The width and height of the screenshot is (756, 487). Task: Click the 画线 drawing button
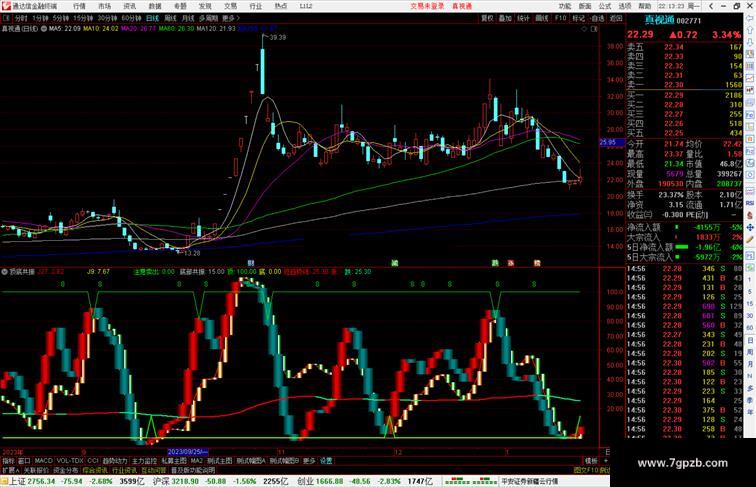coord(542,18)
